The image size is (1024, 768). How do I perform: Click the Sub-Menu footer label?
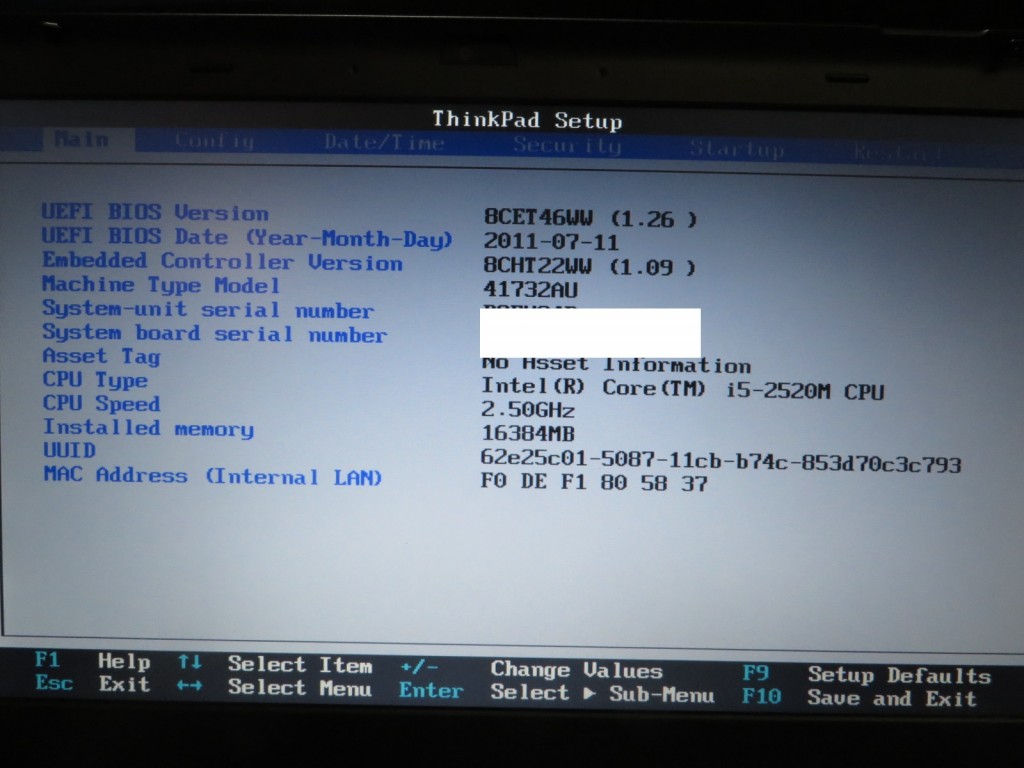(x=662, y=694)
